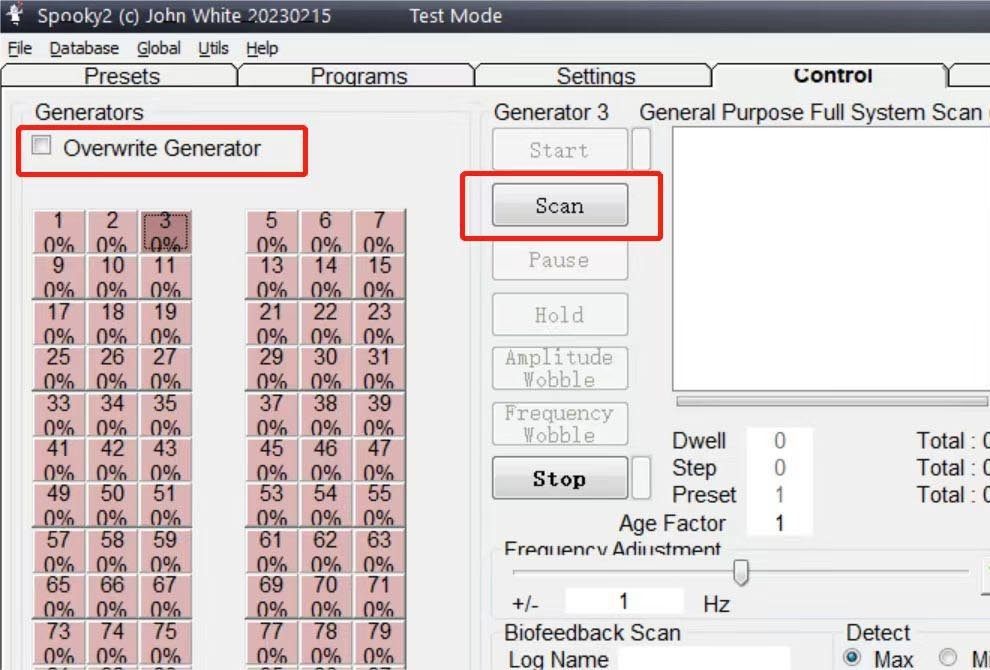Switch to the Settings tab

[x=595, y=75]
